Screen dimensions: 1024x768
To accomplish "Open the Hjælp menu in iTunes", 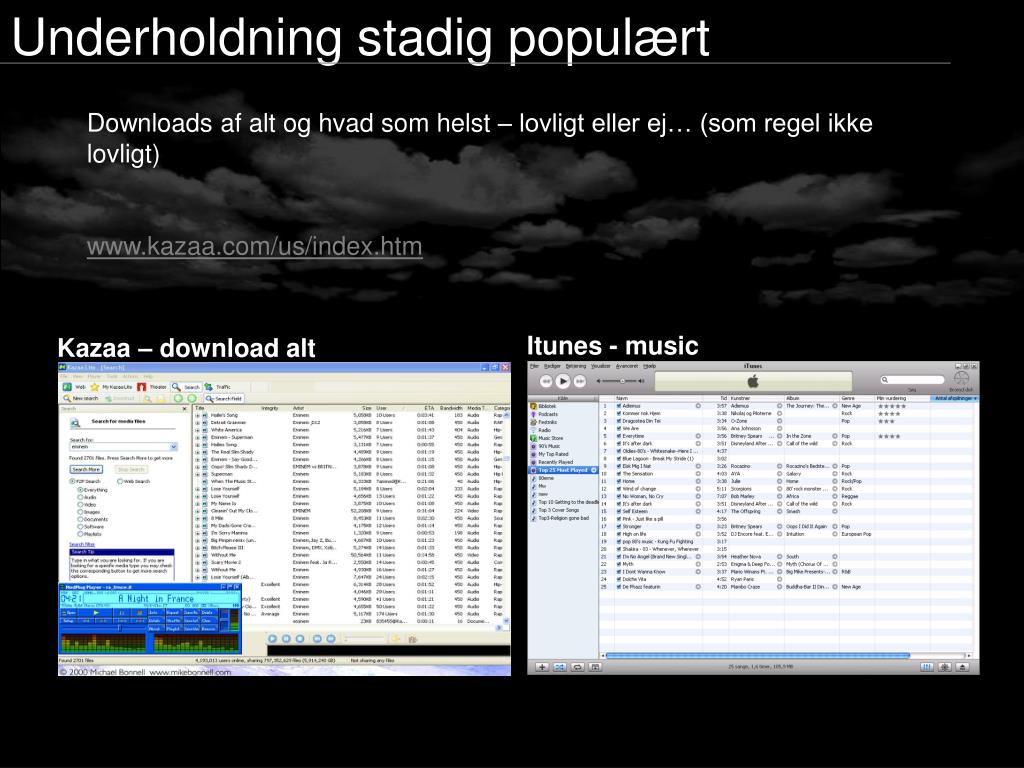I will (649, 366).
